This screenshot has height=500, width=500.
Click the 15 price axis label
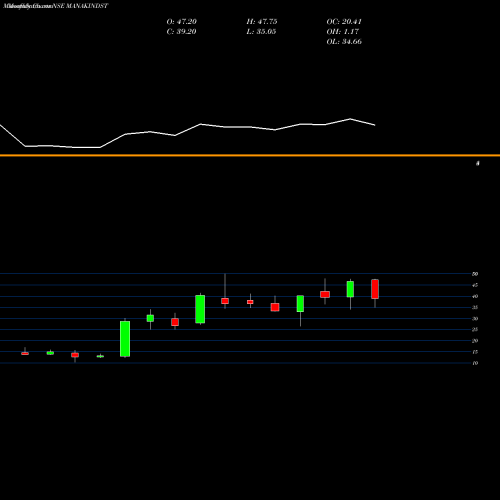click(x=475, y=352)
